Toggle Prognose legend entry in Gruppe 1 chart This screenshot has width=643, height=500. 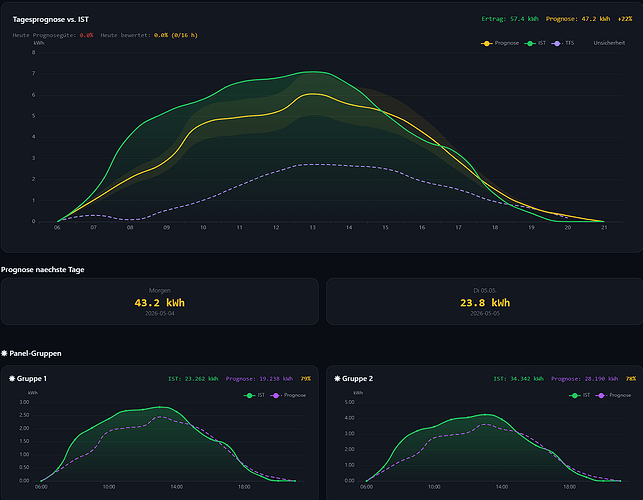click(x=288, y=395)
